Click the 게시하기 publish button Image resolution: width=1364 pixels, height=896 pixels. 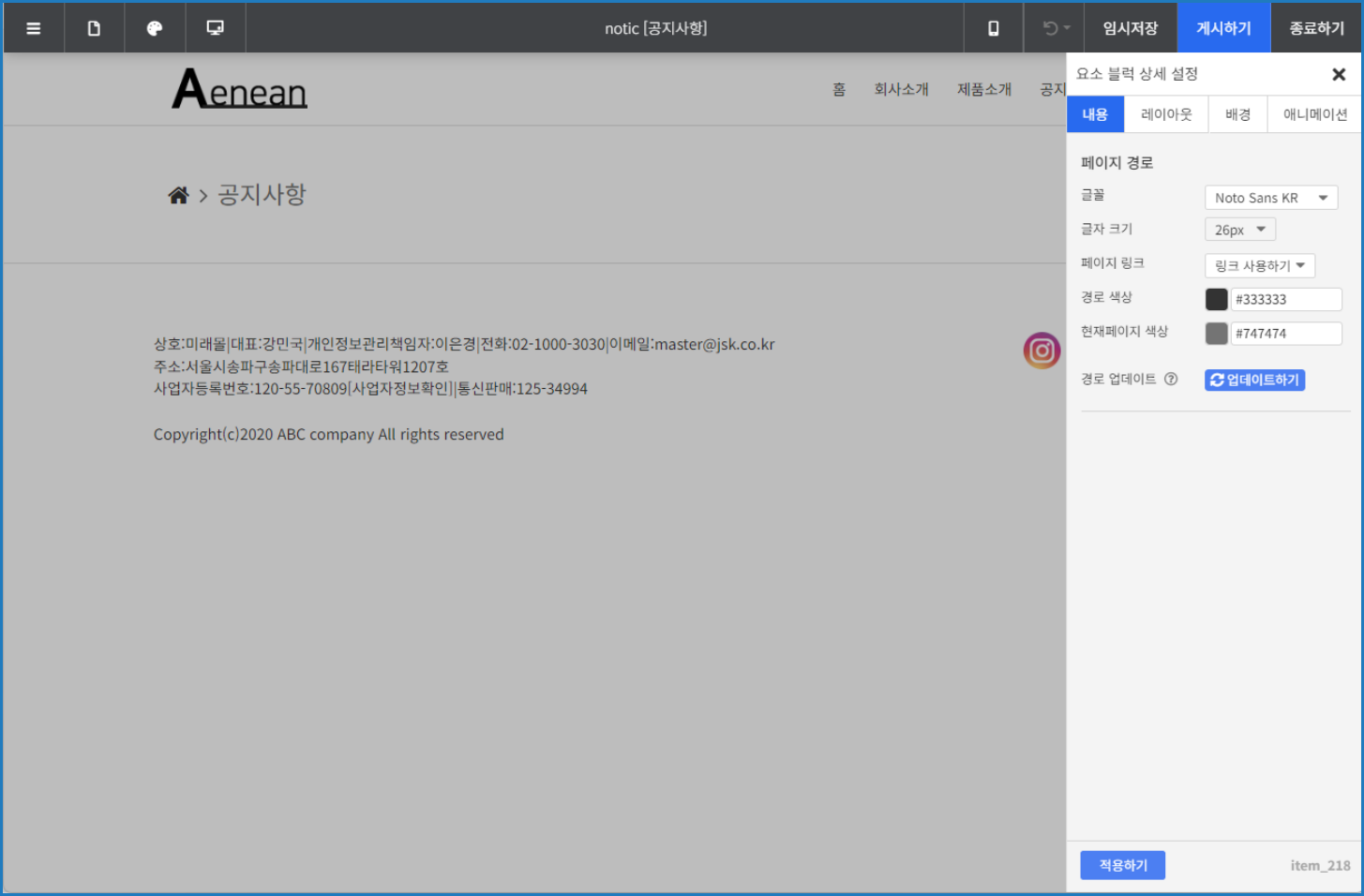tap(1222, 27)
